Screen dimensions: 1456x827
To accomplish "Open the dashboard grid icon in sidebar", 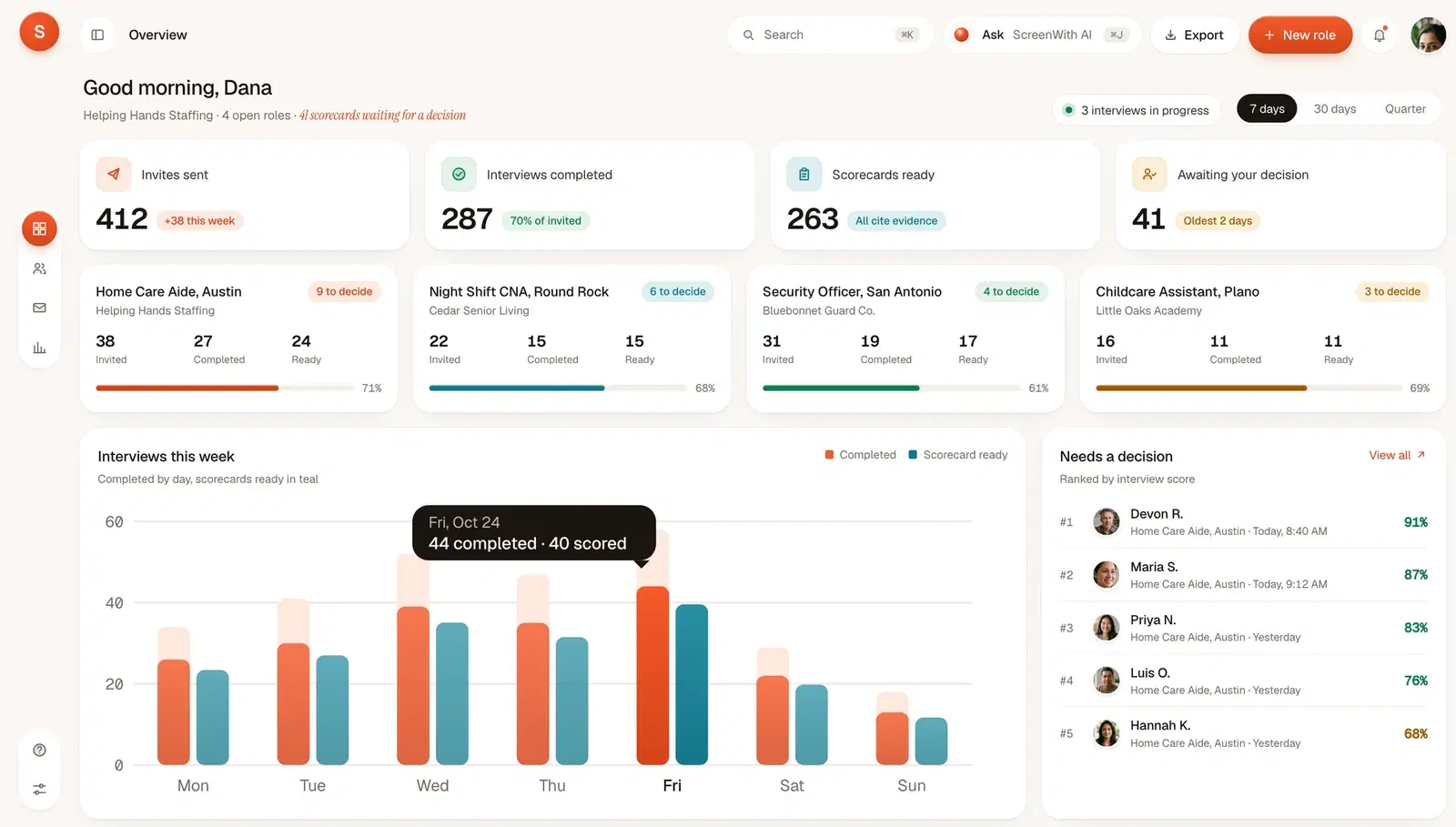I will click(39, 229).
